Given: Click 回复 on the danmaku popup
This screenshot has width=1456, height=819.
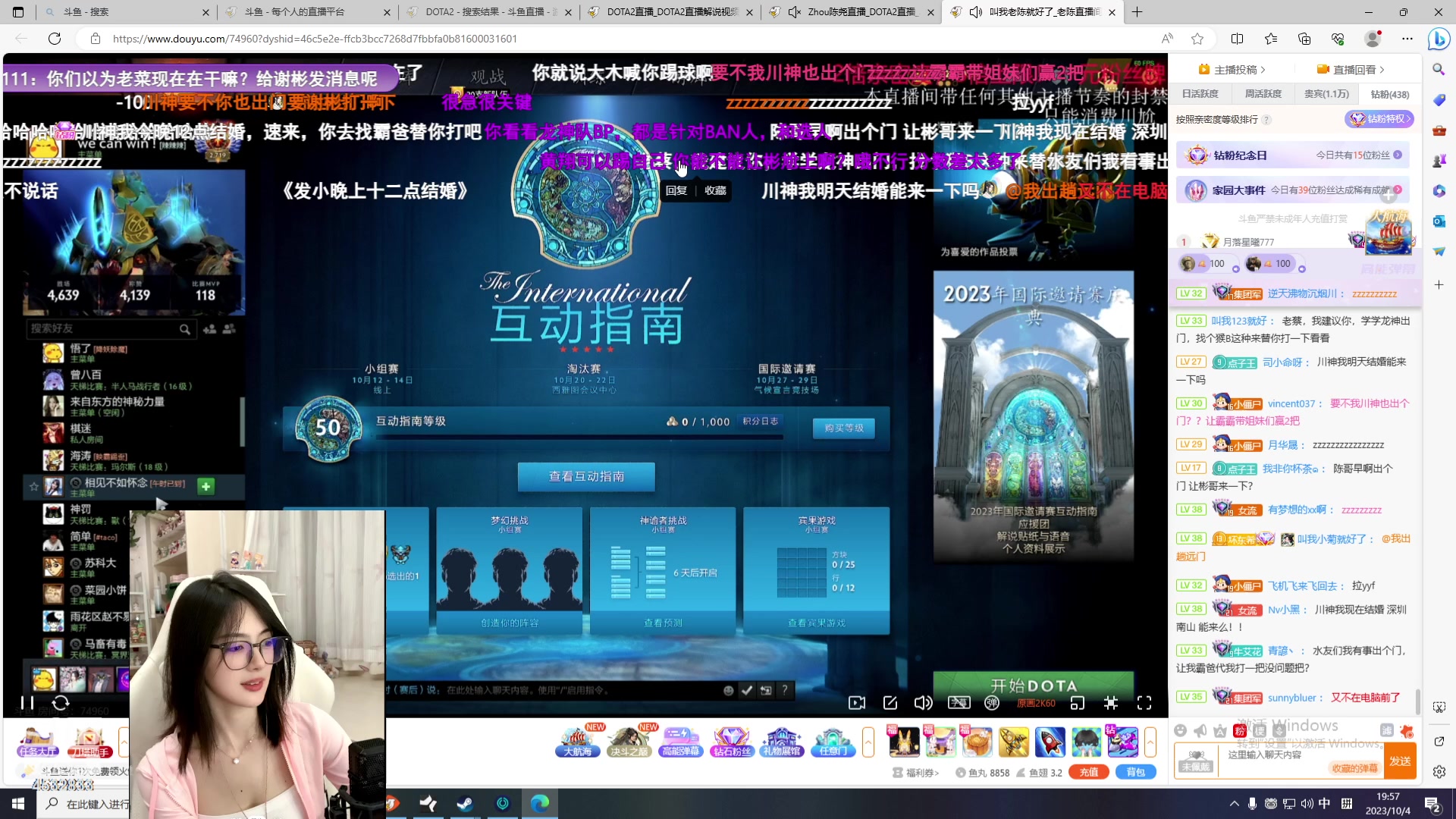Looking at the screenshot, I should [x=676, y=190].
